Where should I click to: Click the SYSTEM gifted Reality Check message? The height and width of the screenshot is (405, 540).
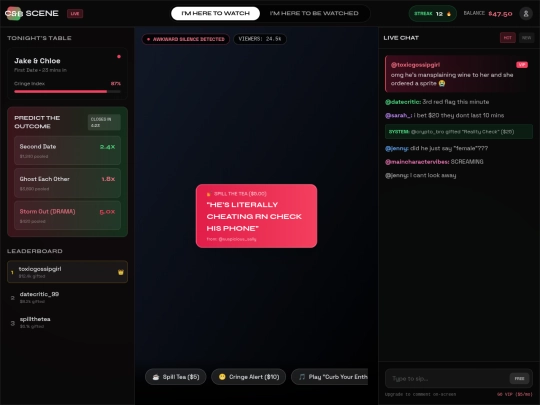tap(459, 132)
